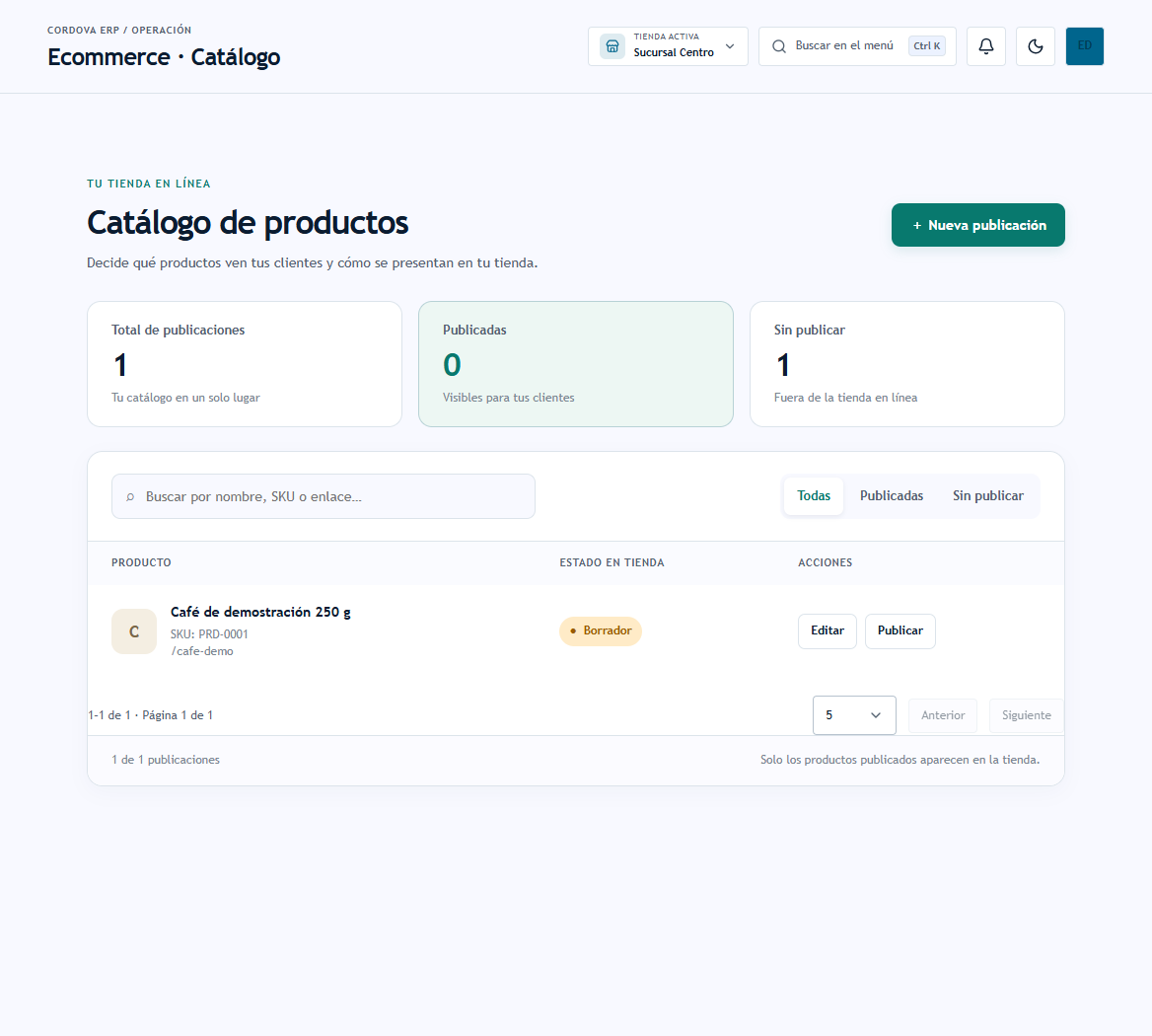
Task: Click the PRODUCTO column header
Action: point(141,562)
